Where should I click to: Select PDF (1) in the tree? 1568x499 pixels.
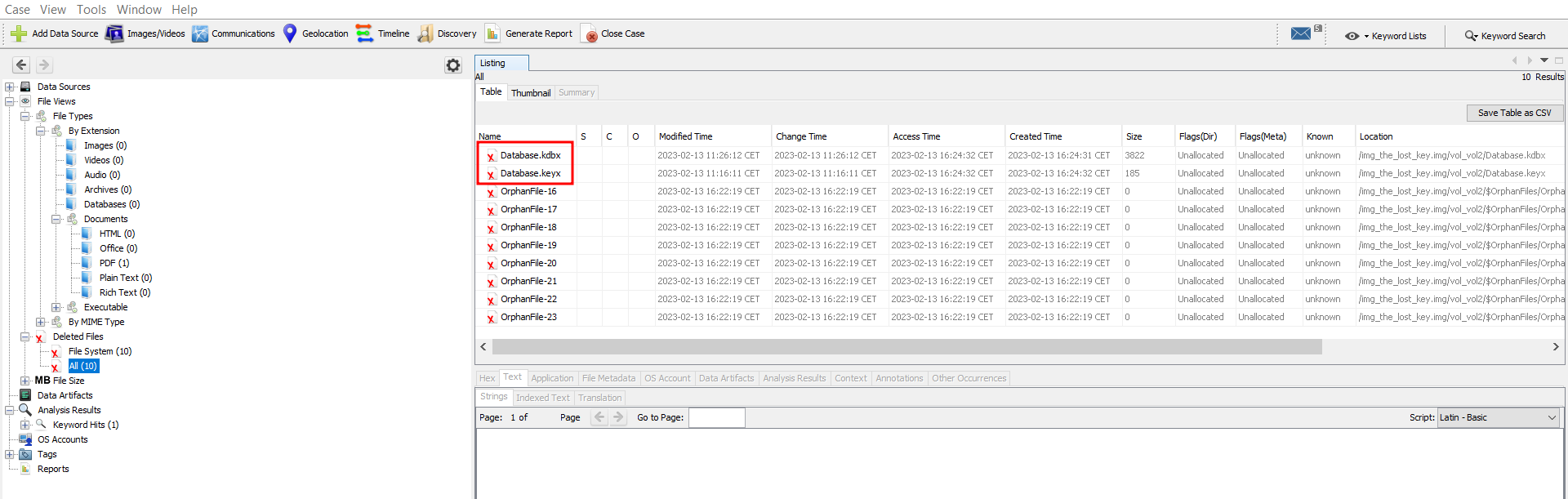(x=114, y=263)
